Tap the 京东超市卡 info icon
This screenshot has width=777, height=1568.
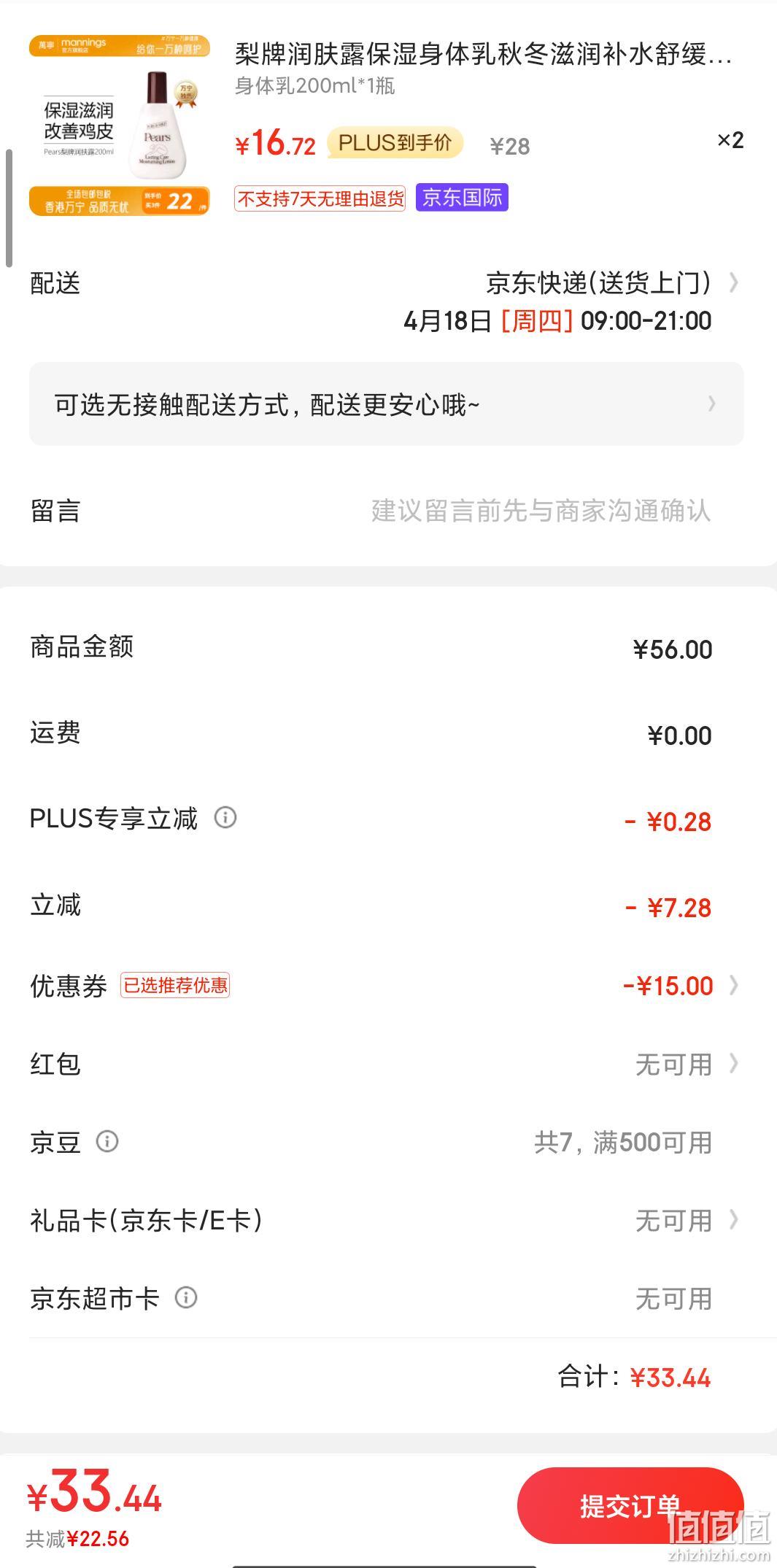click(186, 1297)
